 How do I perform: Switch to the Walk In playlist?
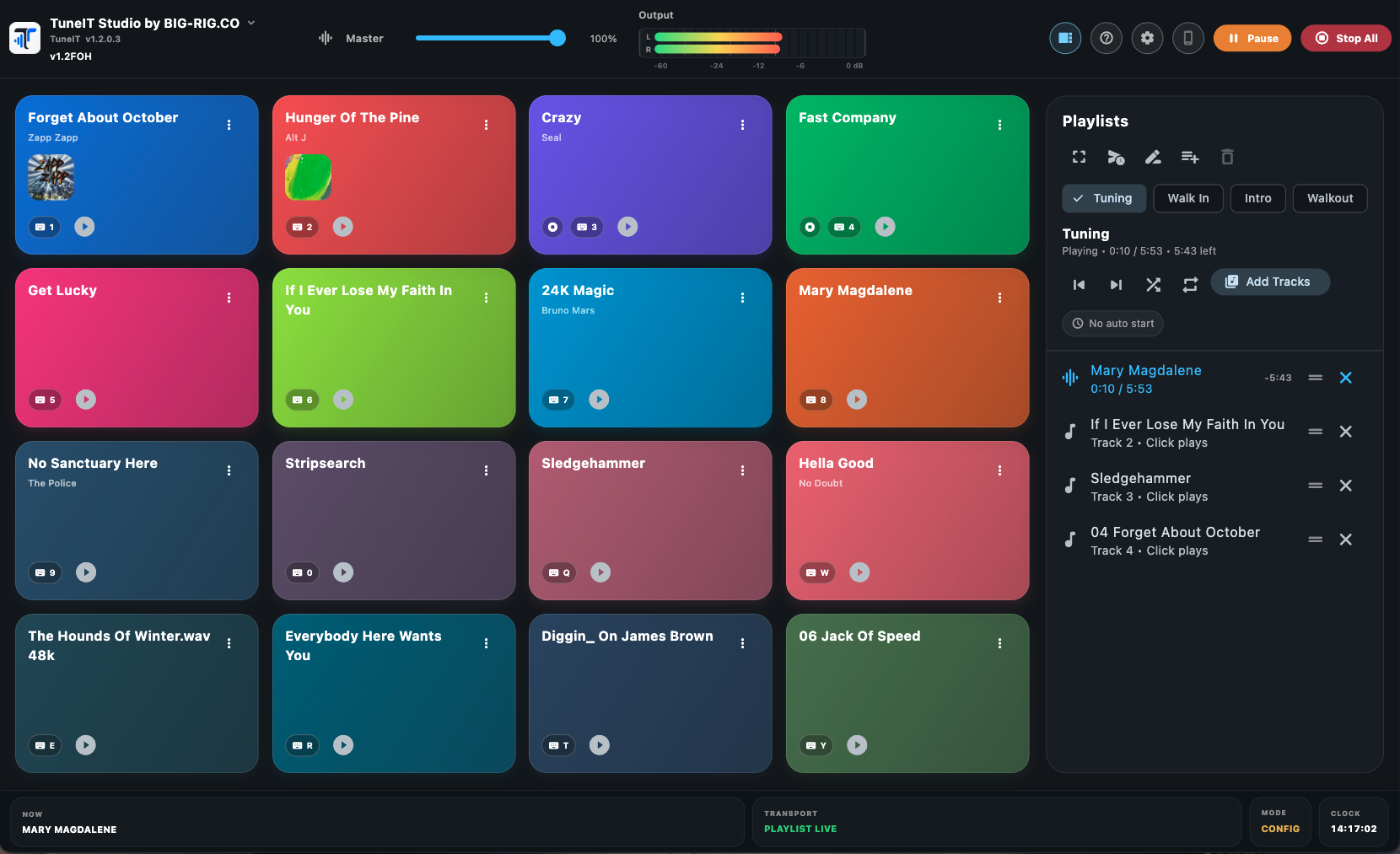click(1188, 198)
